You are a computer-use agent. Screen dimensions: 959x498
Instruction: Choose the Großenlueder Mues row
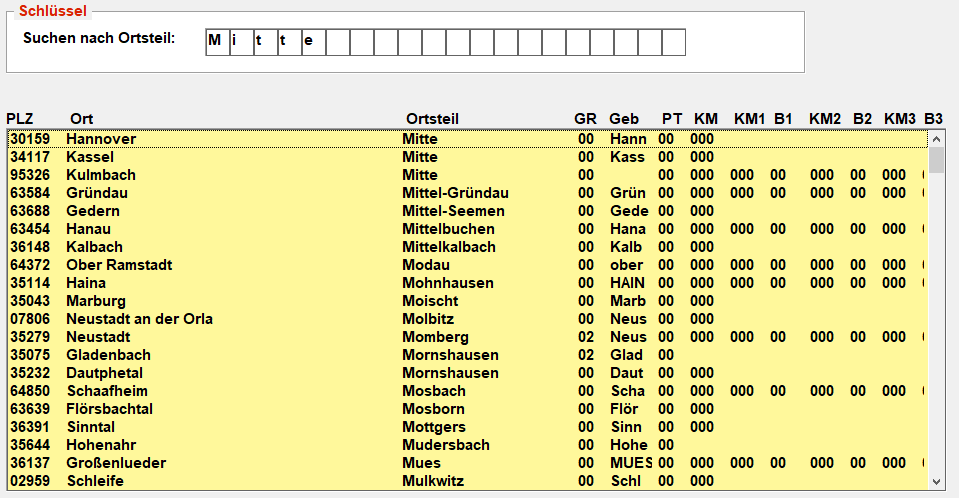pyautogui.click(x=468, y=463)
